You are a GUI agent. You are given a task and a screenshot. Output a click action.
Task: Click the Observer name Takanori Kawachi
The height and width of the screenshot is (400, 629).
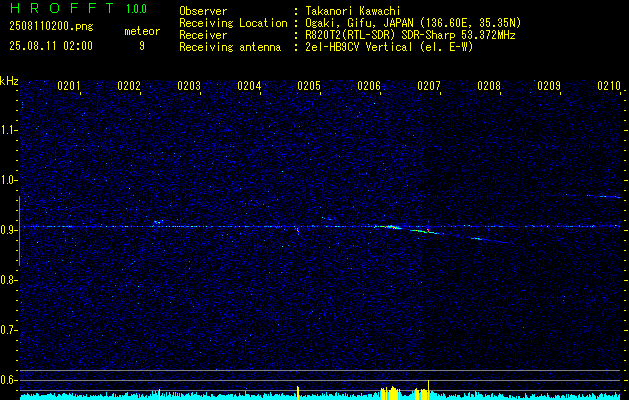tap(353, 11)
